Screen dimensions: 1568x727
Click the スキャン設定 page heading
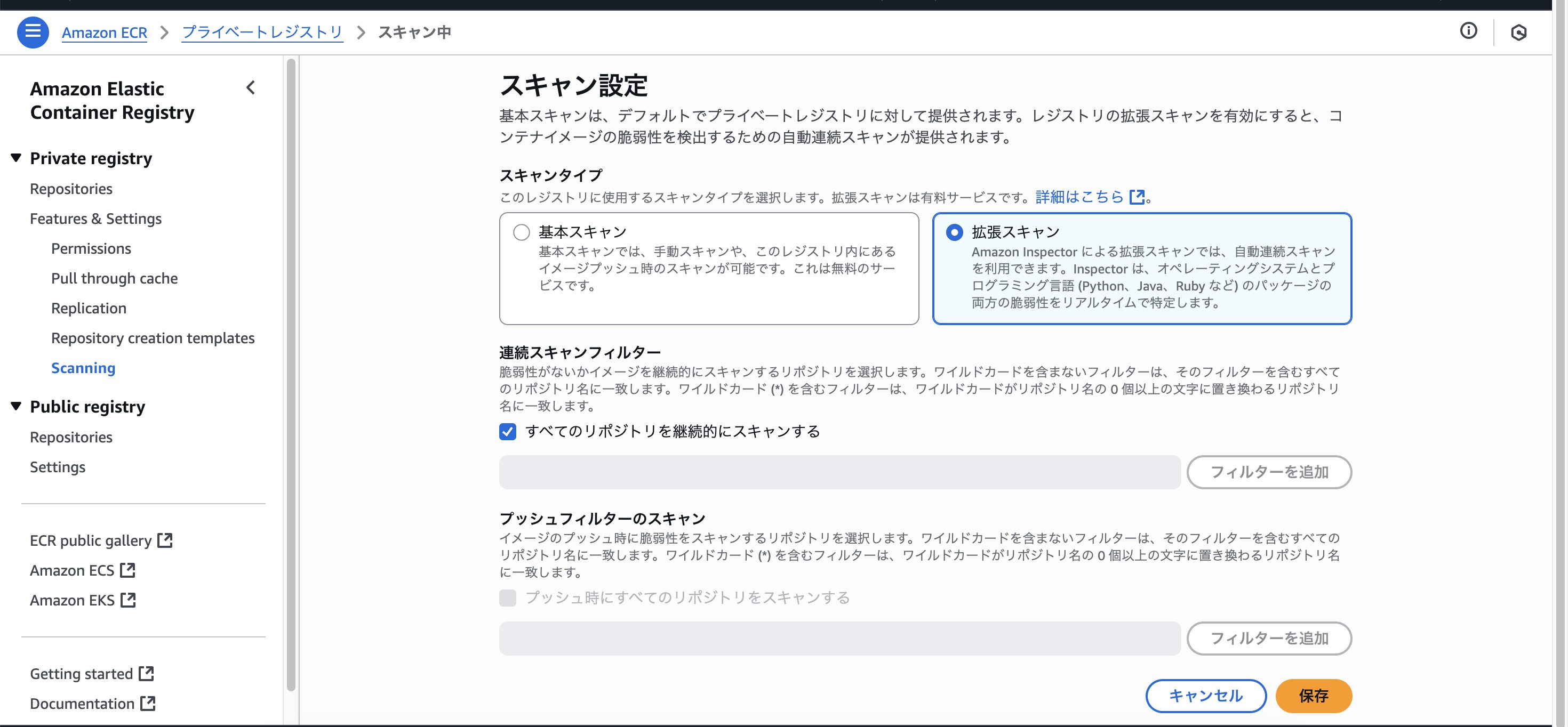573,85
